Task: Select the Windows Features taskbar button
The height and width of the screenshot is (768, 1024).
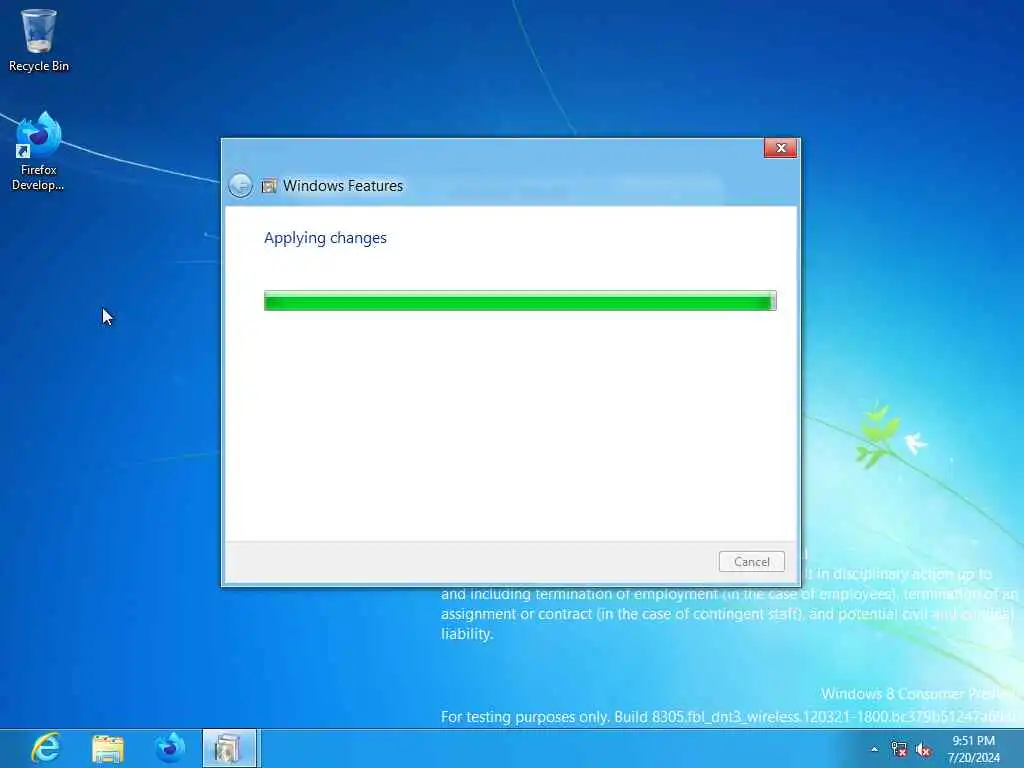Action: [x=229, y=748]
